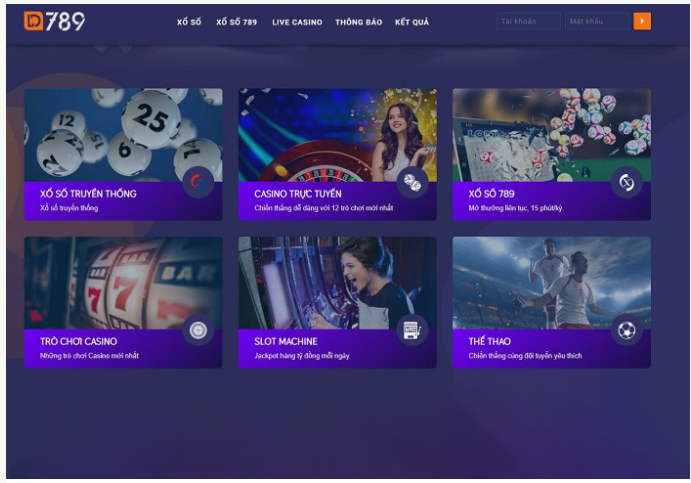Open Thông Báo notifications menu
The width and height of the screenshot is (691, 483).
[358, 22]
